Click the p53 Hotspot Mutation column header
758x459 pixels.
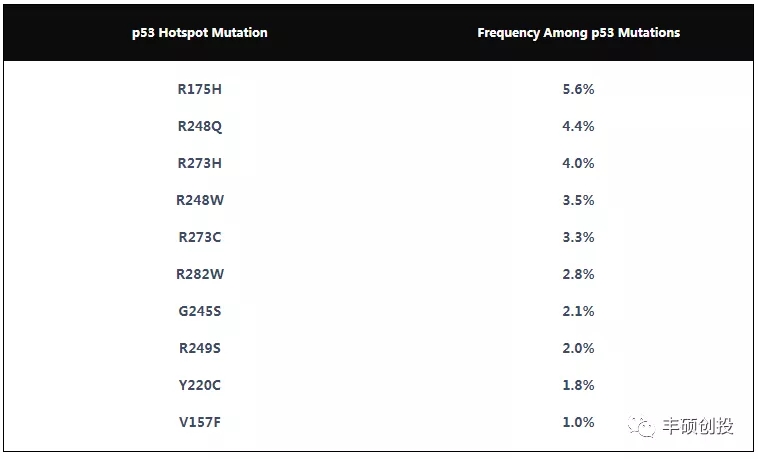point(200,33)
